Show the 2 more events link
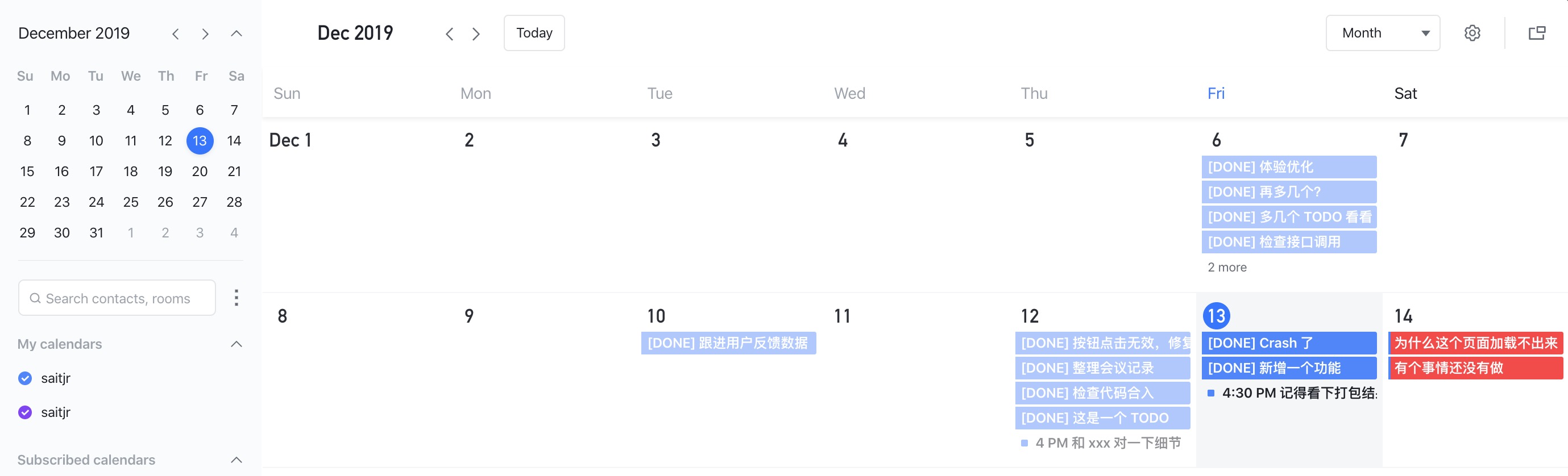The height and width of the screenshot is (476, 1568). point(1226,268)
